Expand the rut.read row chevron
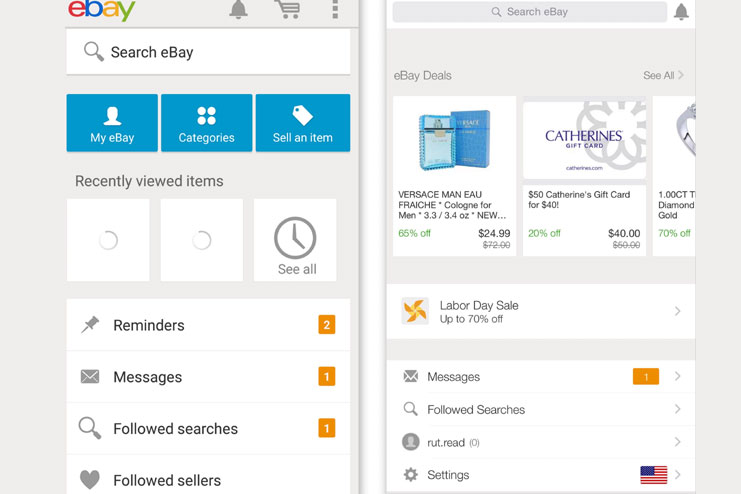This screenshot has height=494, width=741. pos(678,442)
